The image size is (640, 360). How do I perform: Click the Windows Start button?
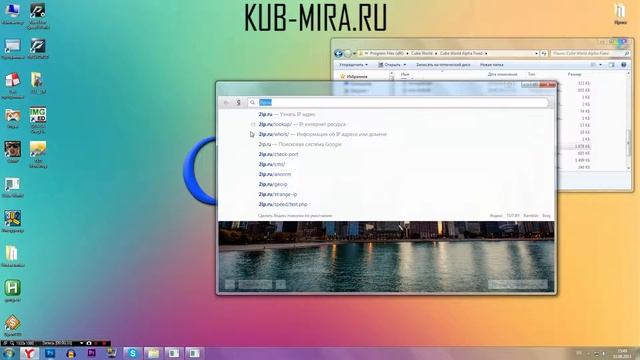(9, 353)
